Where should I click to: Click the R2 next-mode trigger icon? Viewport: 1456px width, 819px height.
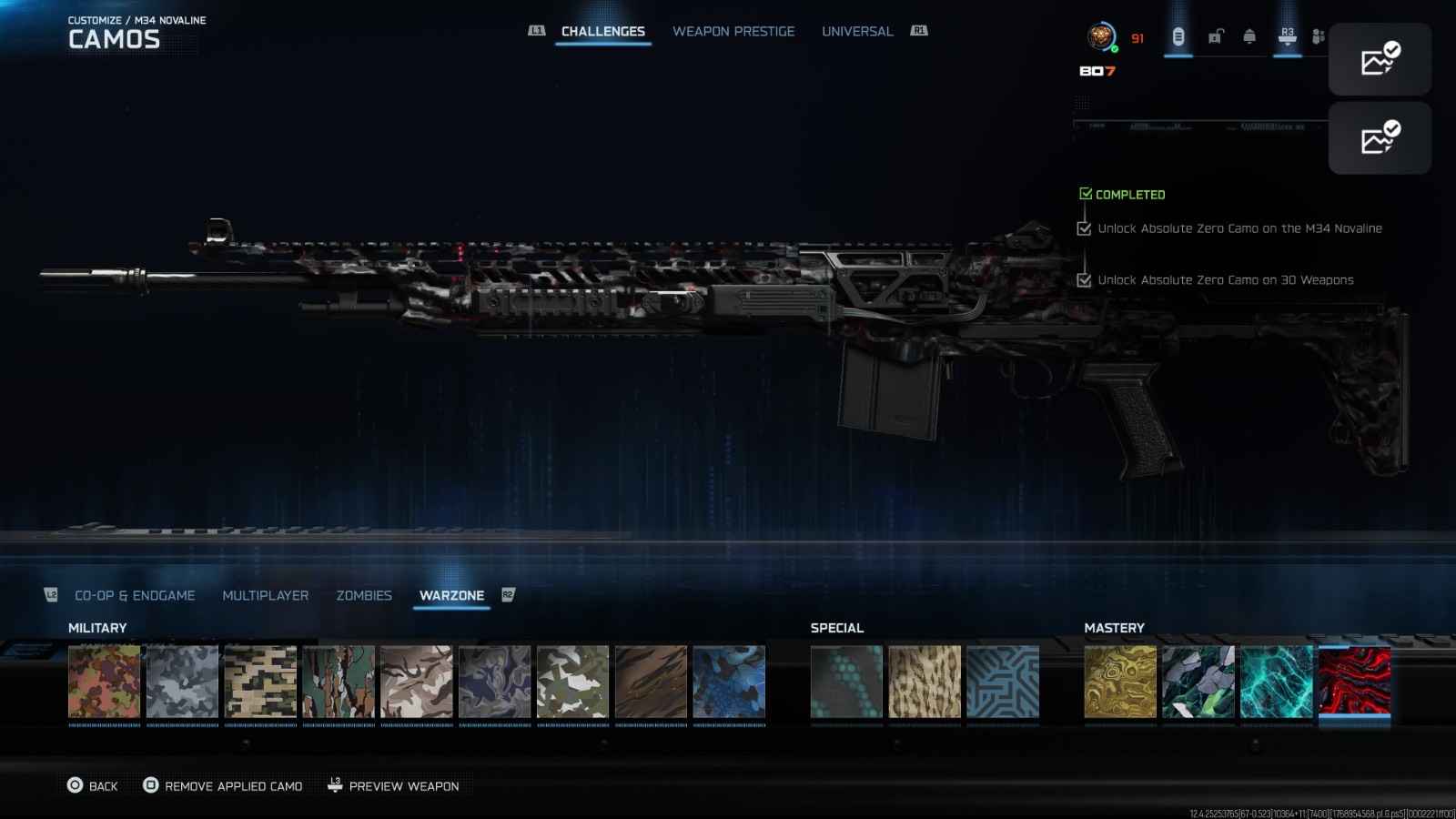[x=508, y=595]
